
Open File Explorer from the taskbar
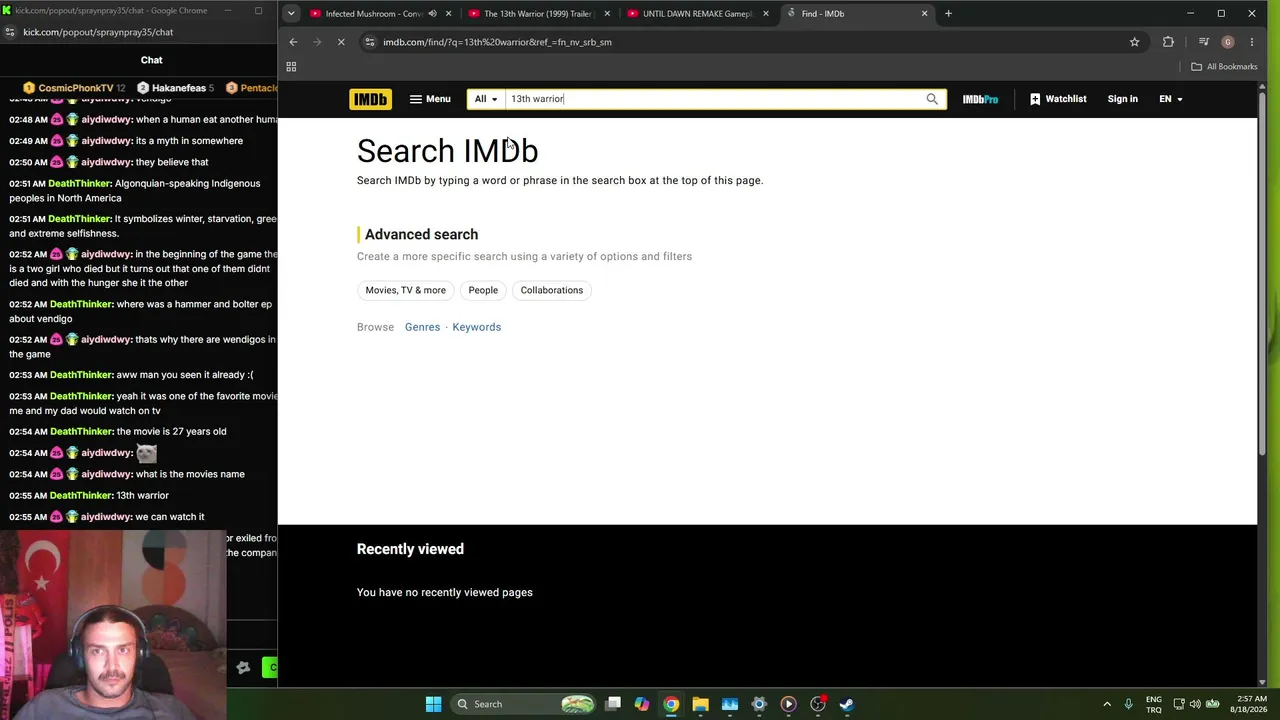[700, 704]
